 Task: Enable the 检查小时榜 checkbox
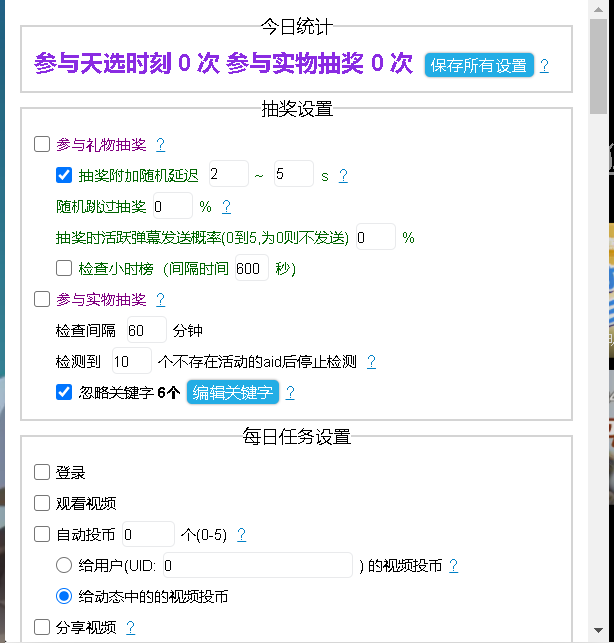[64, 268]
